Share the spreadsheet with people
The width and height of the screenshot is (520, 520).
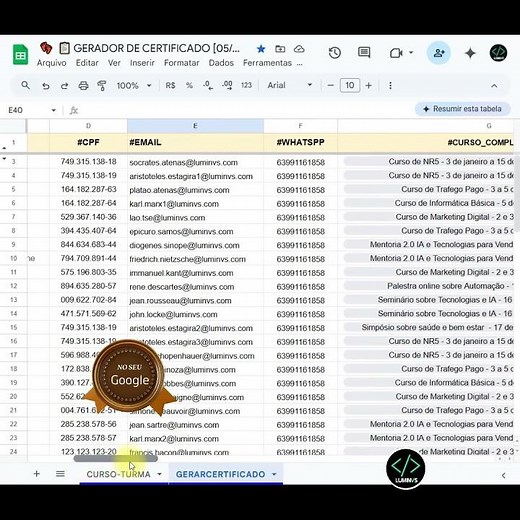[x=439, y=53]
